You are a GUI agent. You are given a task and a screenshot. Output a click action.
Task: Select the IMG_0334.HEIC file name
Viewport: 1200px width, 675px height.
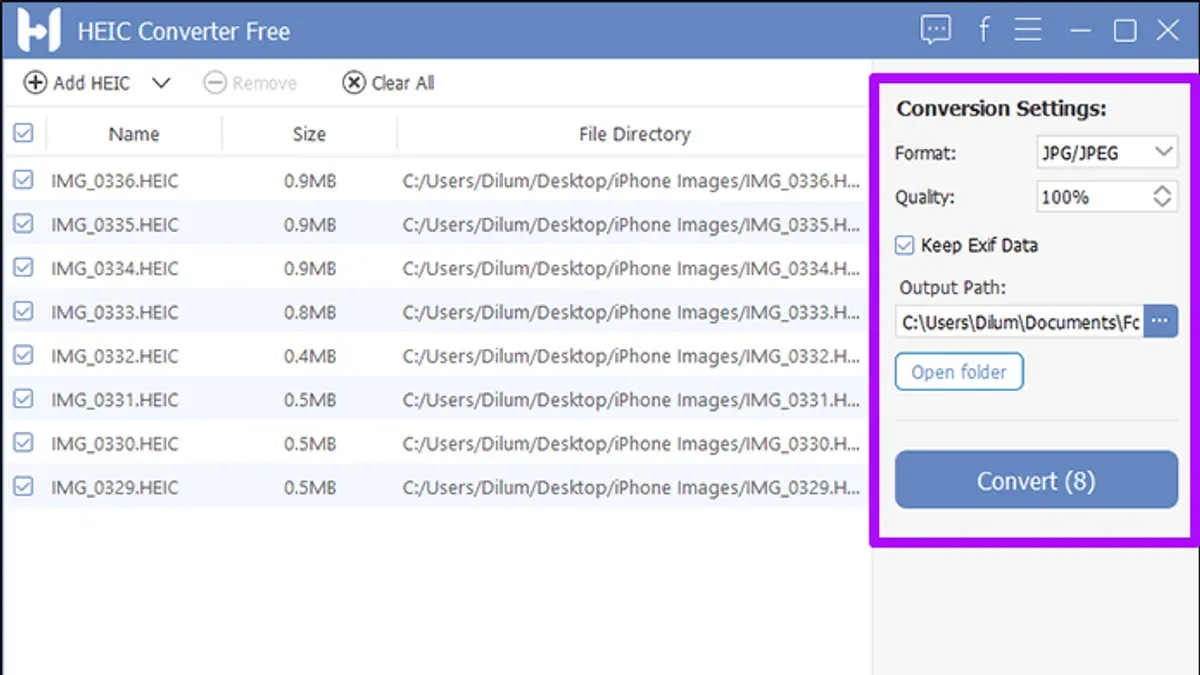click(115, 269)
